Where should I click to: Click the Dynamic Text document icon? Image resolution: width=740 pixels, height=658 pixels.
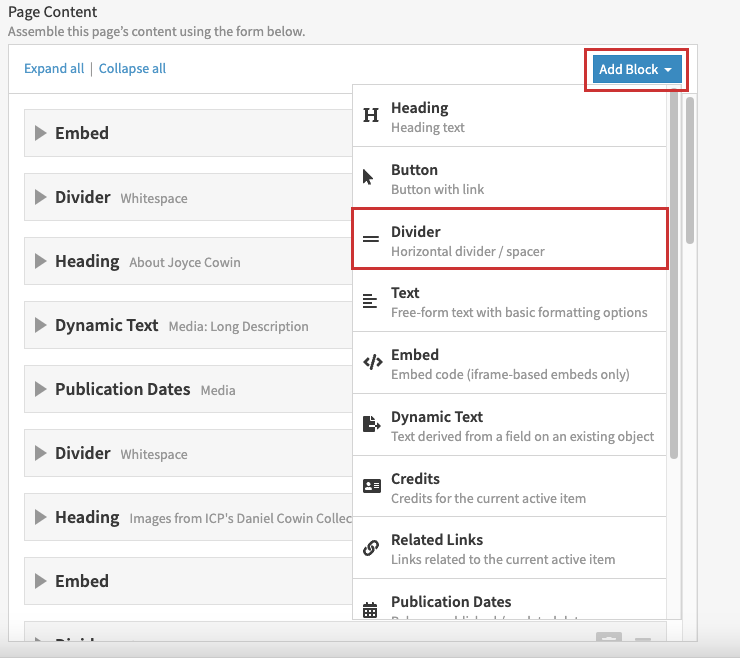371,425
